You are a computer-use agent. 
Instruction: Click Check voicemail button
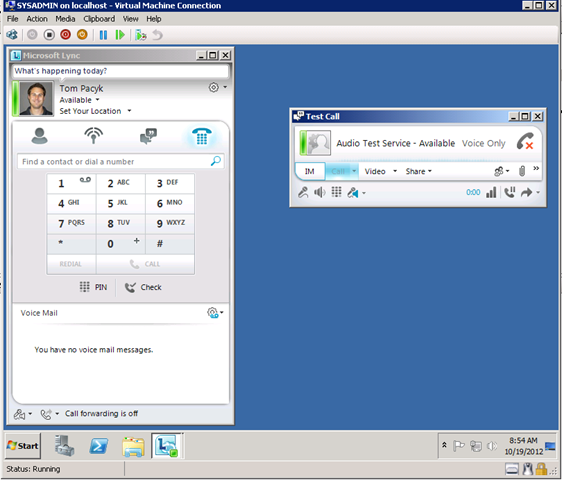[143, 287]
